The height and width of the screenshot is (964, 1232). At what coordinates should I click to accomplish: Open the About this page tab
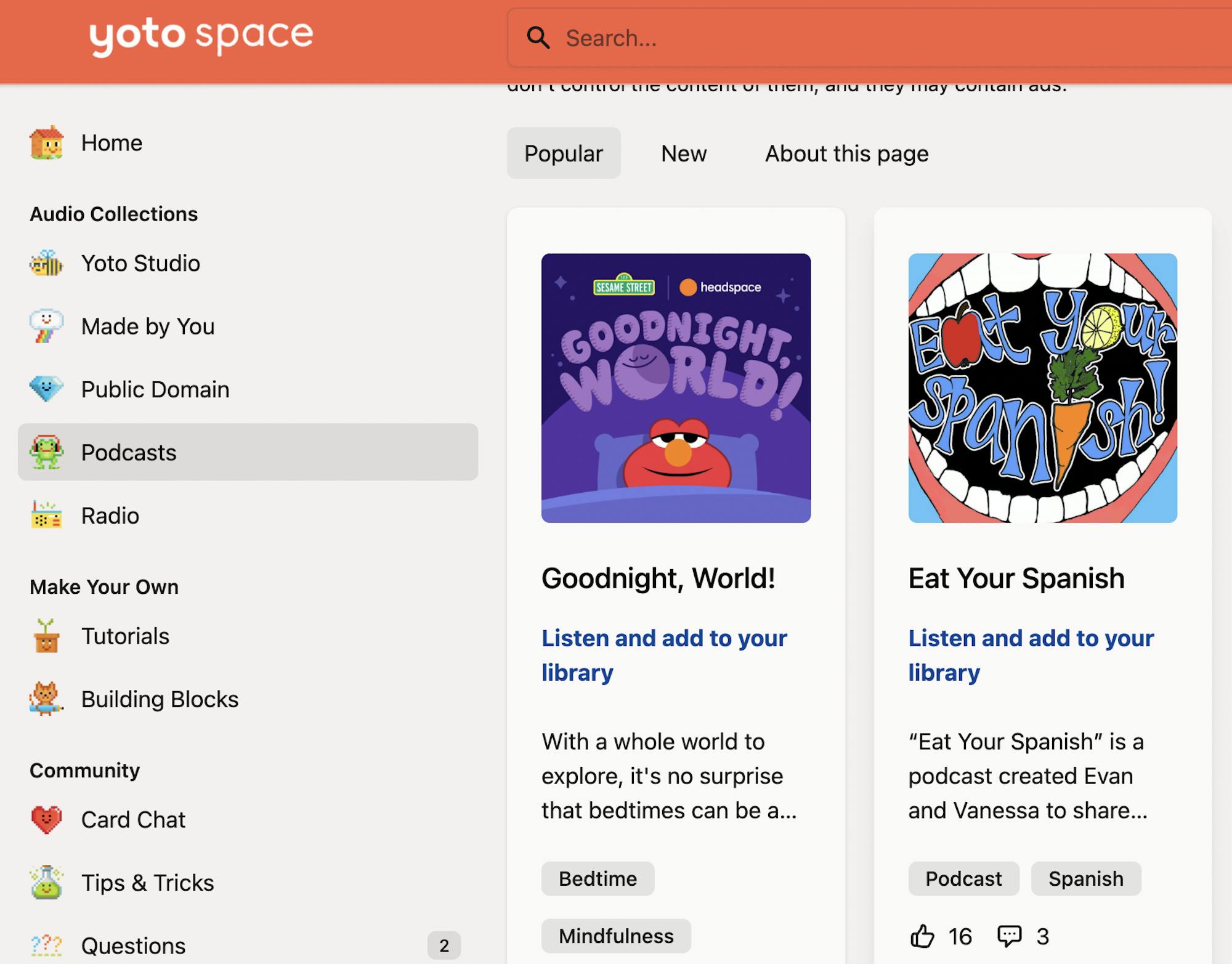point(846,153)
